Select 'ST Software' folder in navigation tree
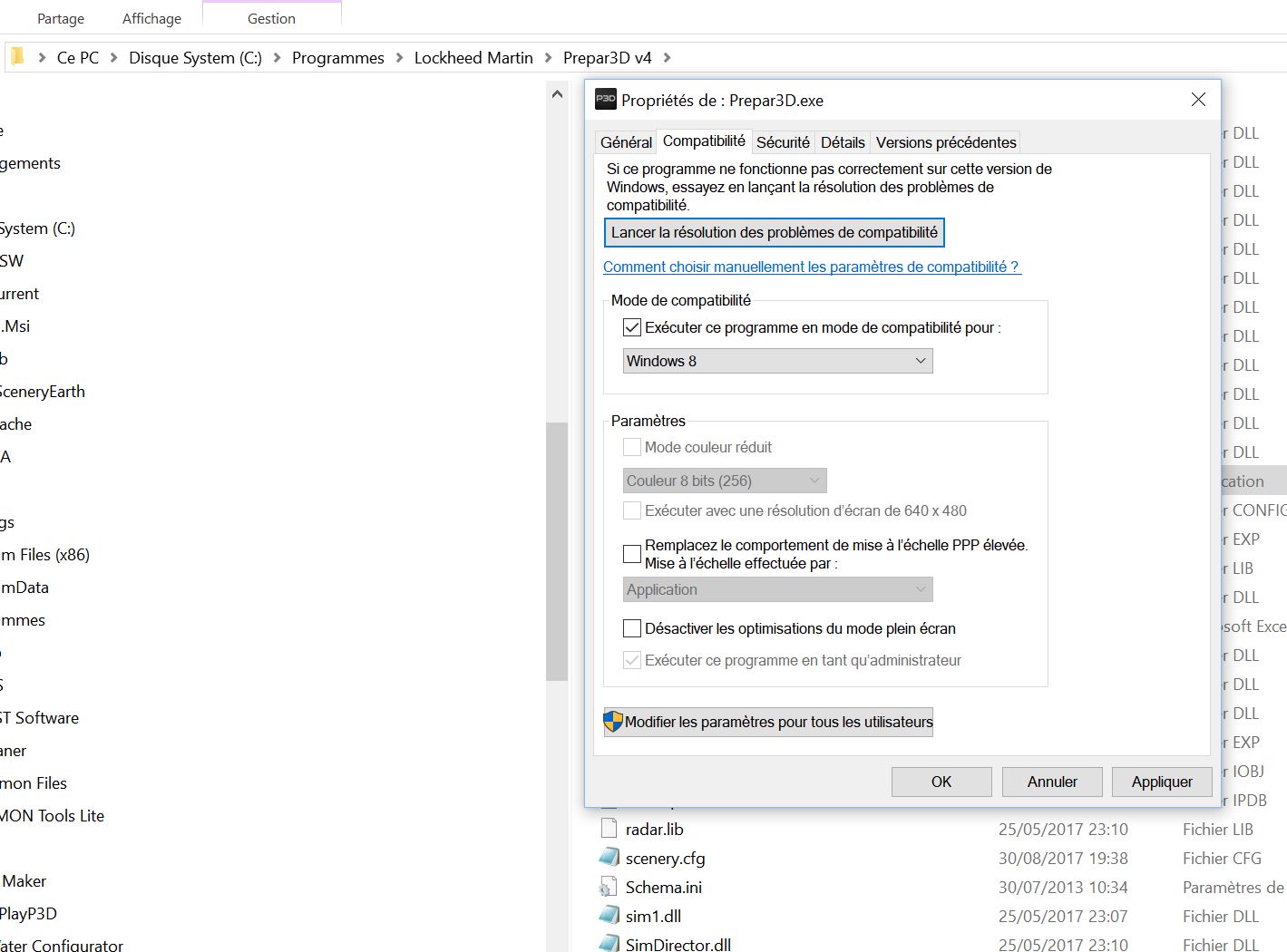Screen dimensions: 1287x952 [x=39, y=717]
